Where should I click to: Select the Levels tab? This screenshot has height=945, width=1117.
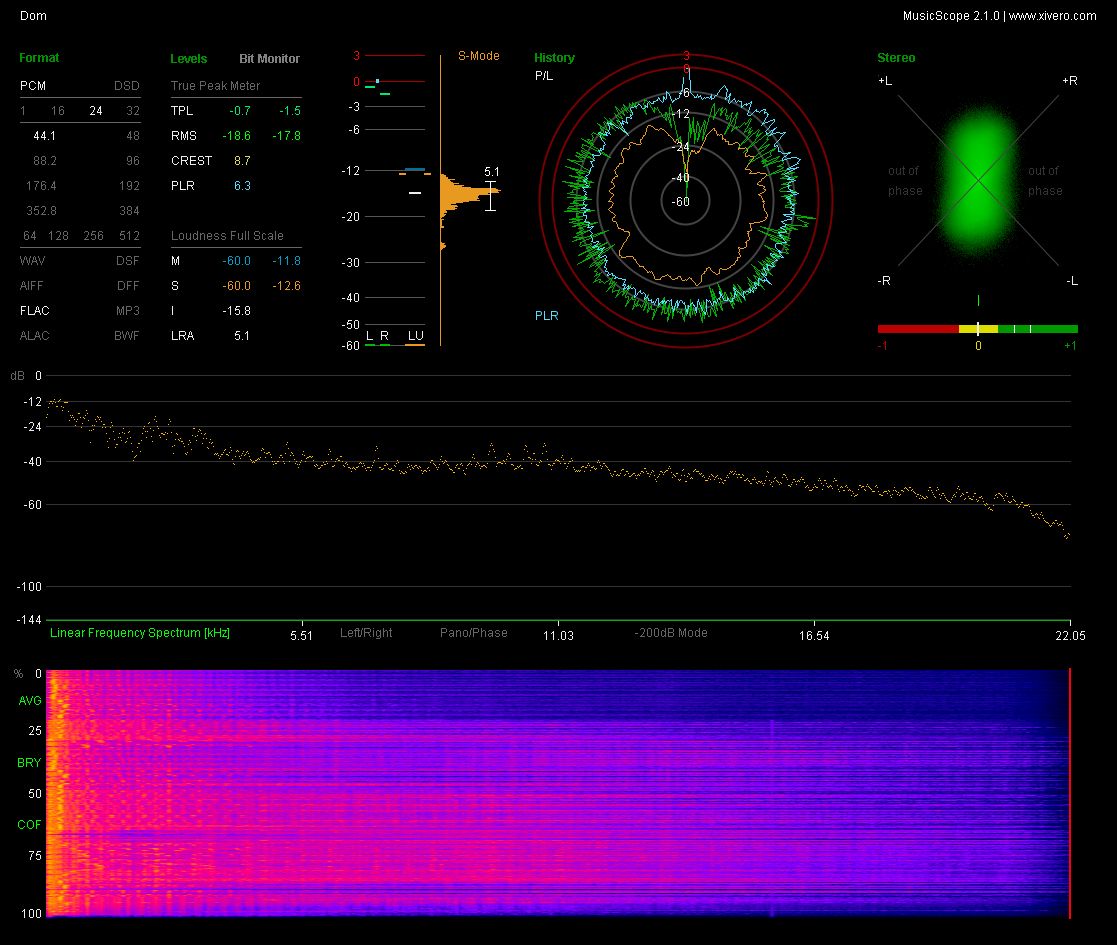coord(189,59)
